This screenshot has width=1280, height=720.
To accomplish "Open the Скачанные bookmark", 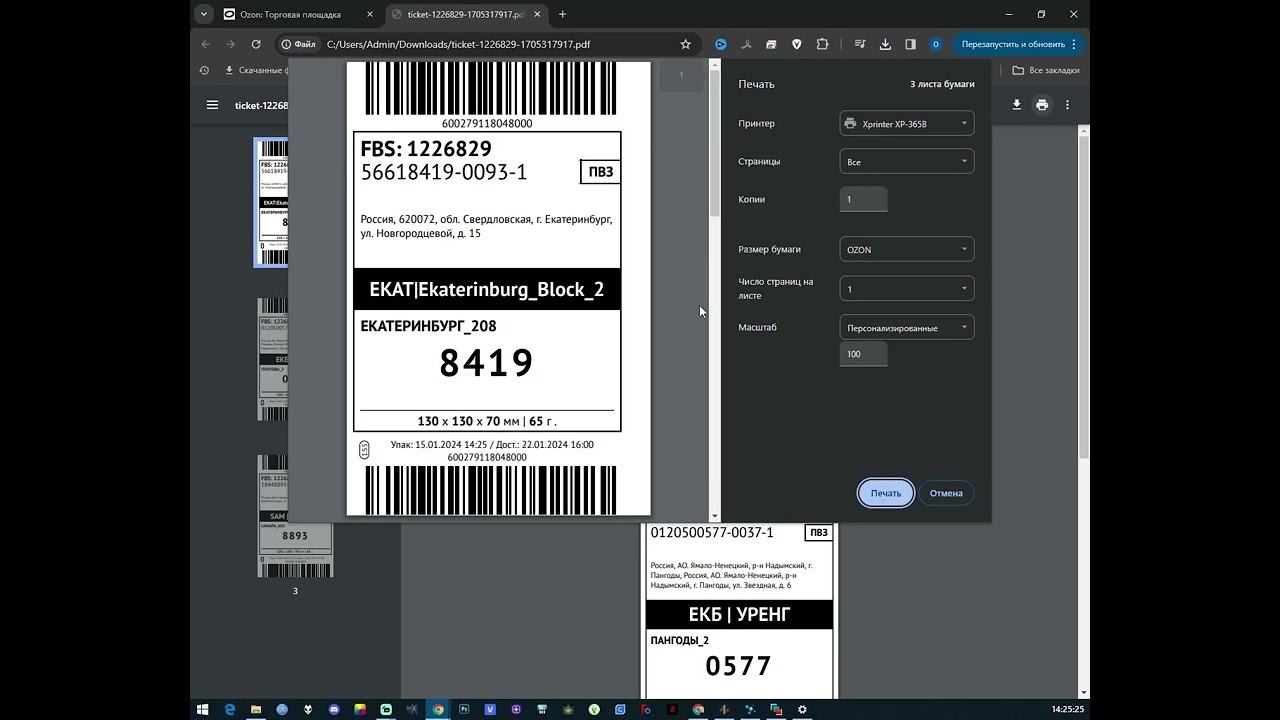I will 255,71.
